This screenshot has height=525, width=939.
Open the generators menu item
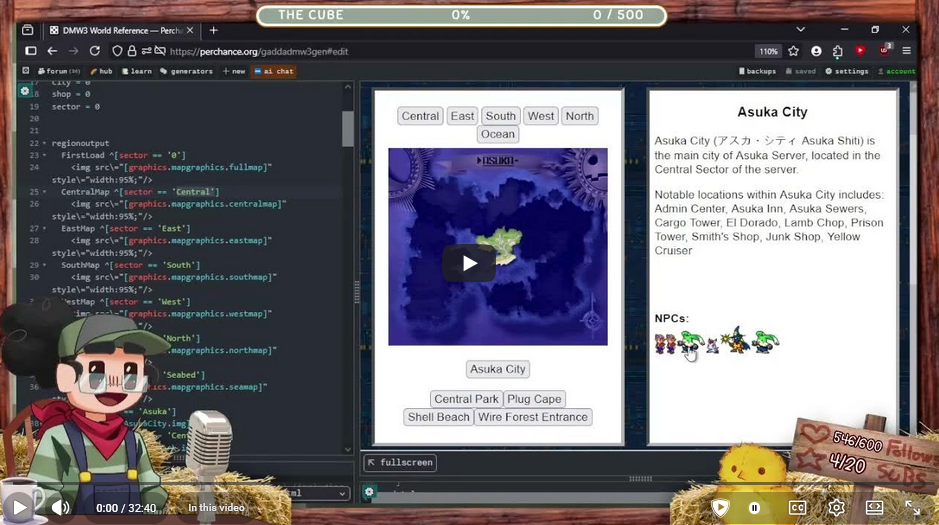point(190,72)
